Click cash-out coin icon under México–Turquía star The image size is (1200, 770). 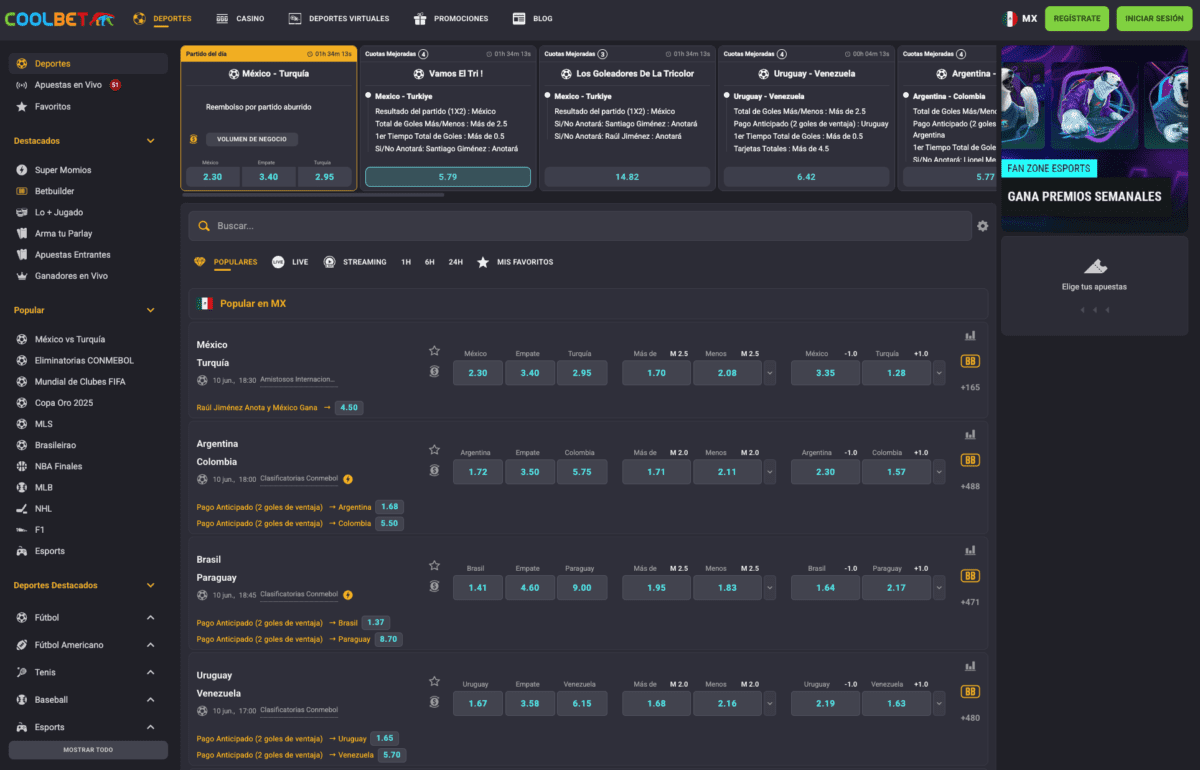pyautogui.click(x=434, y=371)
